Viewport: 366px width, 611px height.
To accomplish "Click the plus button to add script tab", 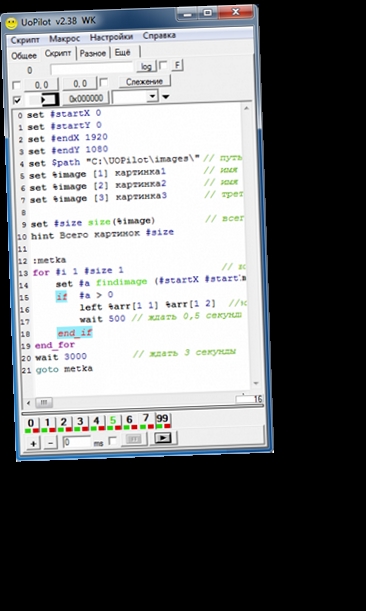I will (x=34, y=443).
